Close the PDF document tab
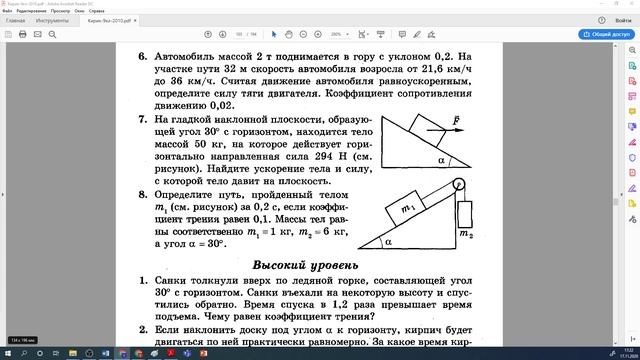The width and height of the screenshot is (640, 360). pyautogui.click(x=135, y=20)
